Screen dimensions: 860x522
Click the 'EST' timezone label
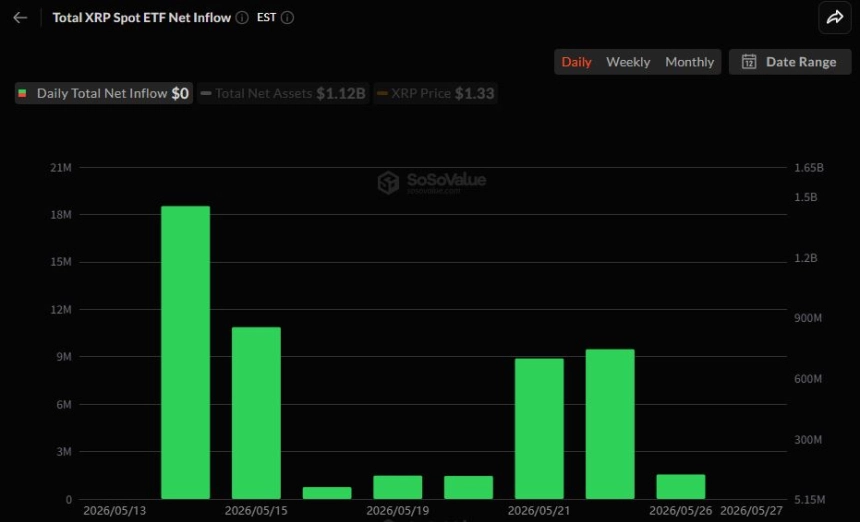[x=267, y=18]
